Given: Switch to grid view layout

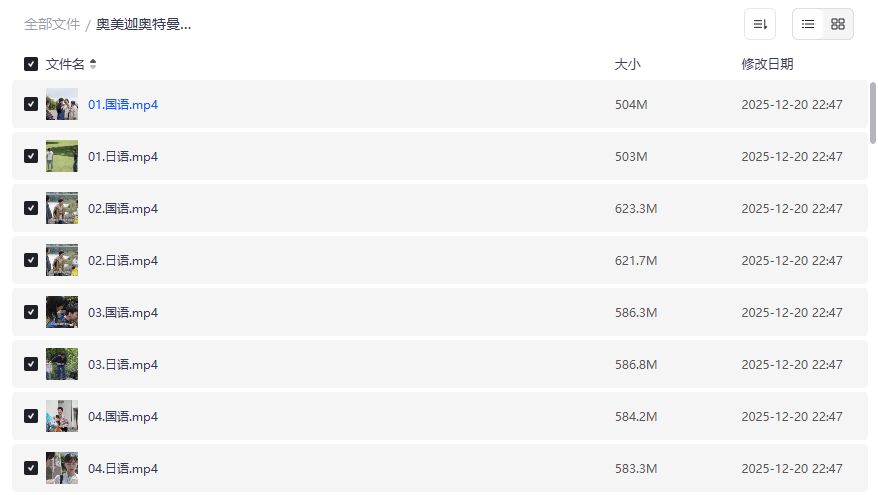Looking at the screenshot, I should tap(838, 24).
